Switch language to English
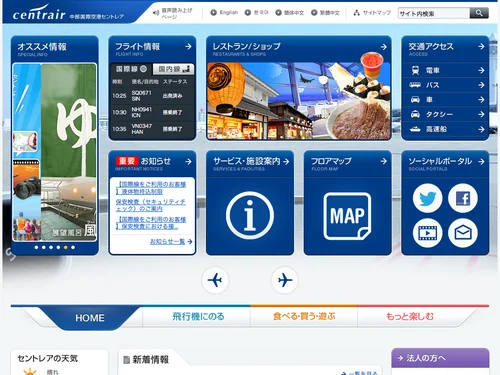 point(224,13)
